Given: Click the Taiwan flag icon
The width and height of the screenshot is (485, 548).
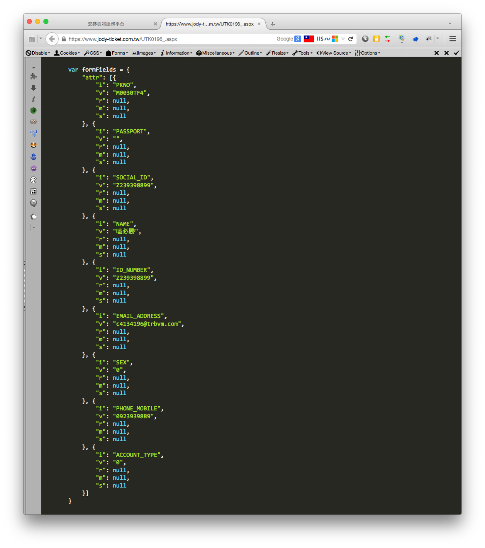Looking at the screenshot, I should [x=309, y=39].
